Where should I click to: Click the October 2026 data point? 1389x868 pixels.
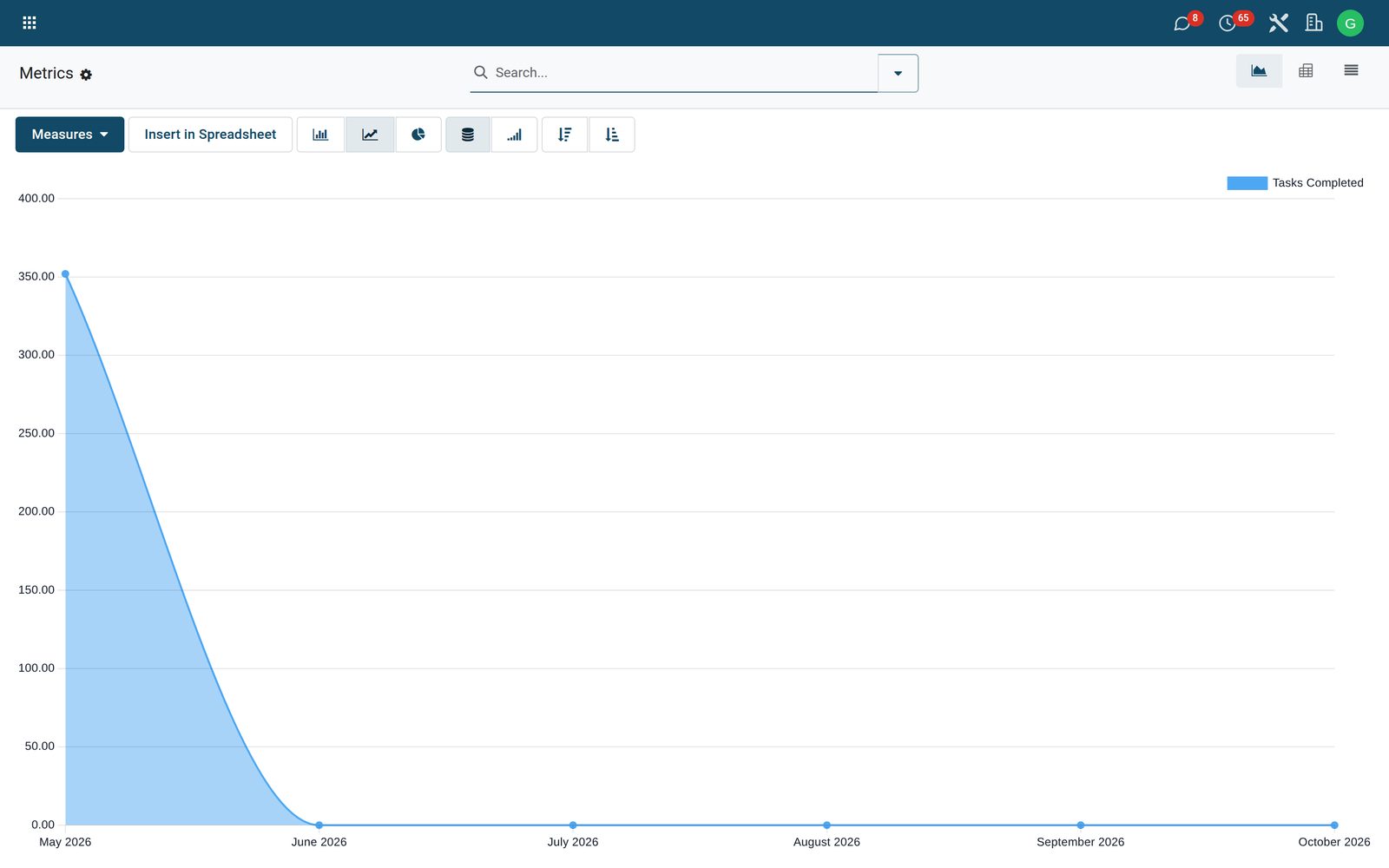(1334, 825)
